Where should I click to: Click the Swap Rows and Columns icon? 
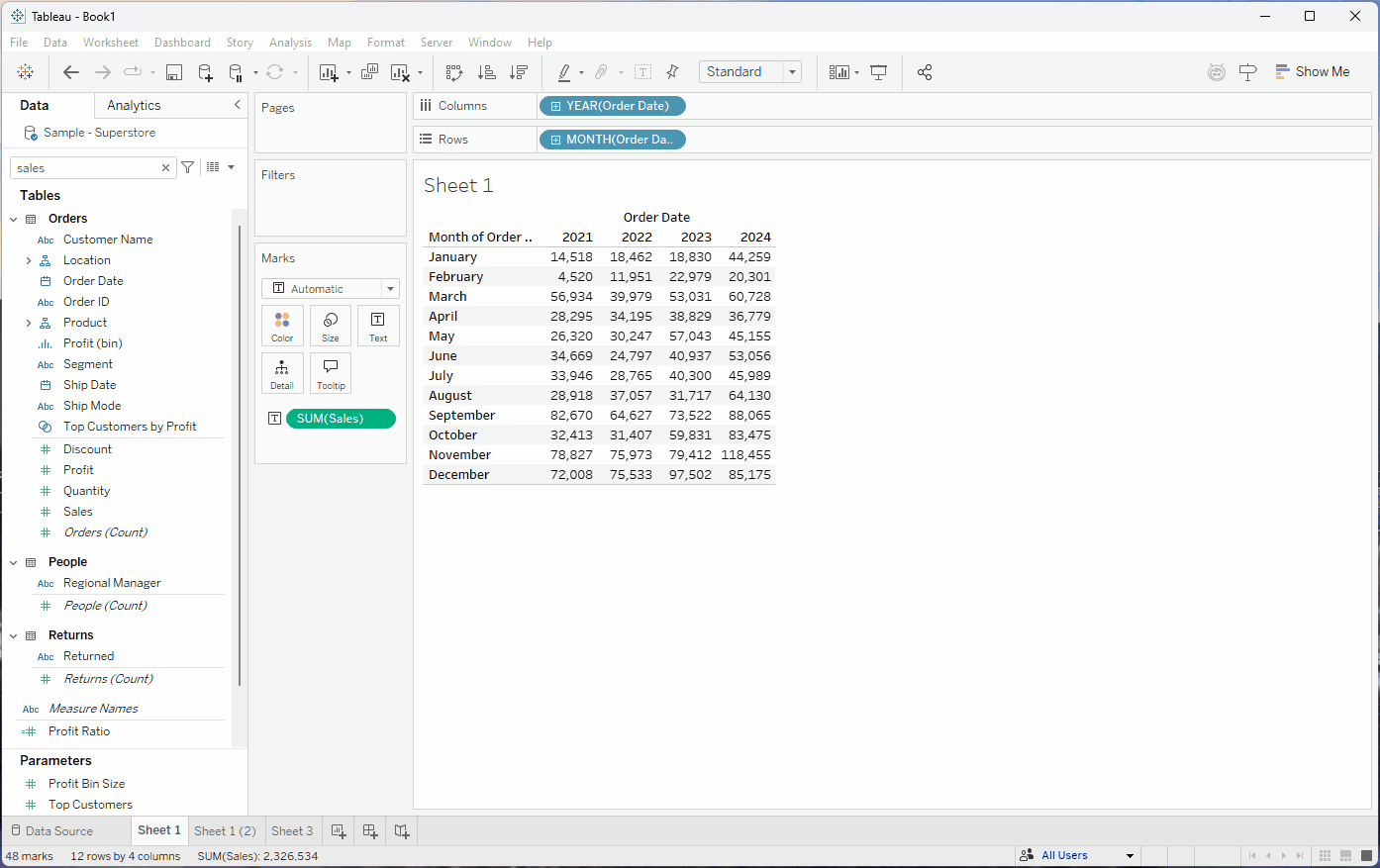[454, 72]
